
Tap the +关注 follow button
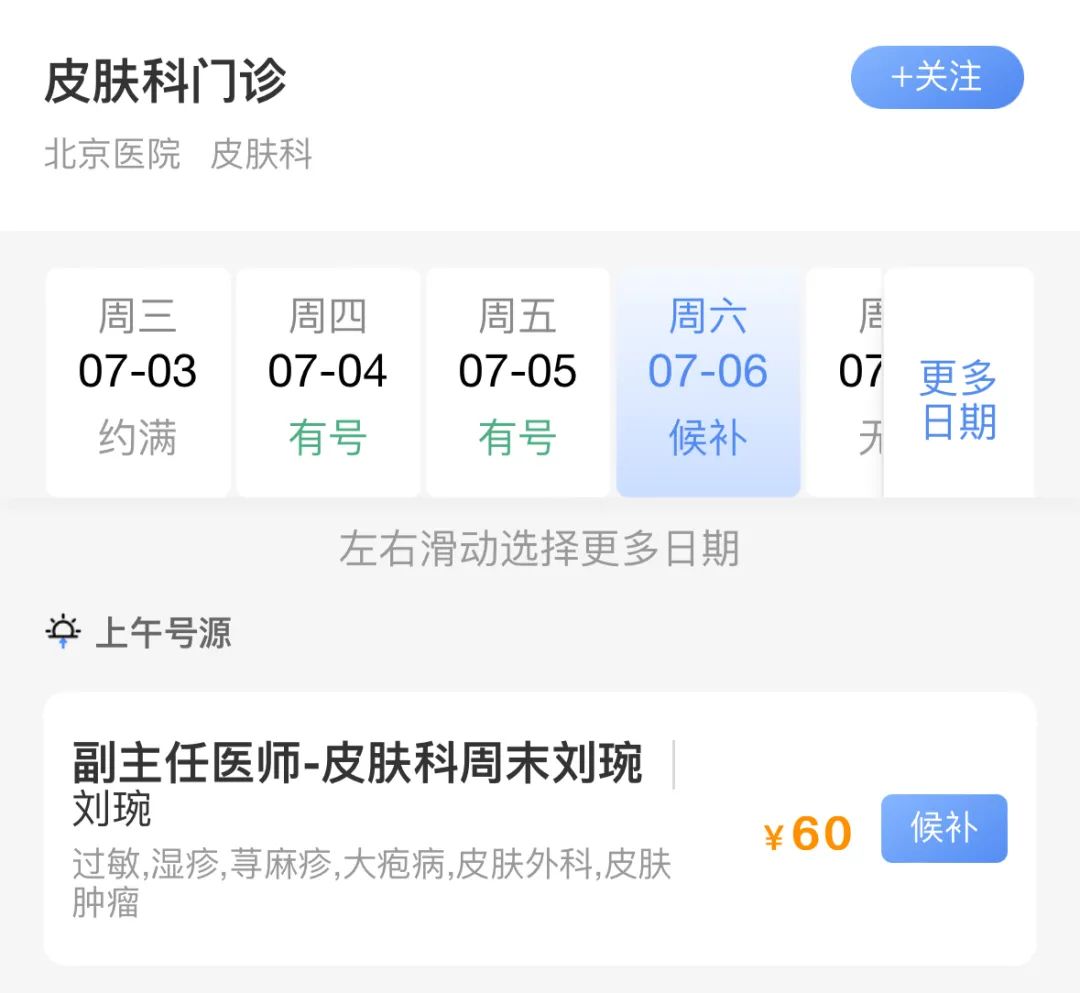(x=937, y=77)
